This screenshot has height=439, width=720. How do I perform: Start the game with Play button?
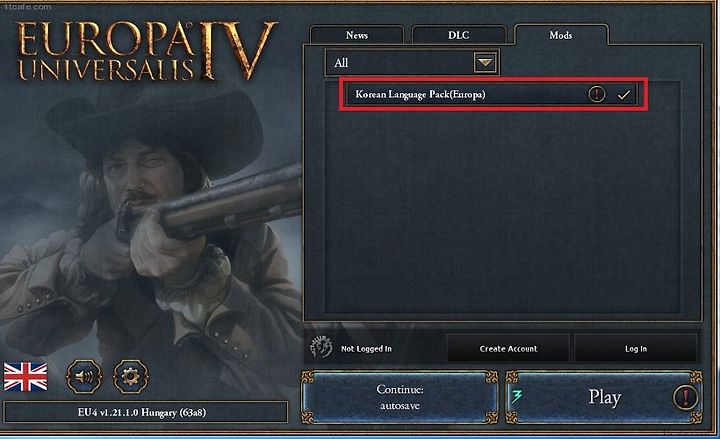point(604,397)
